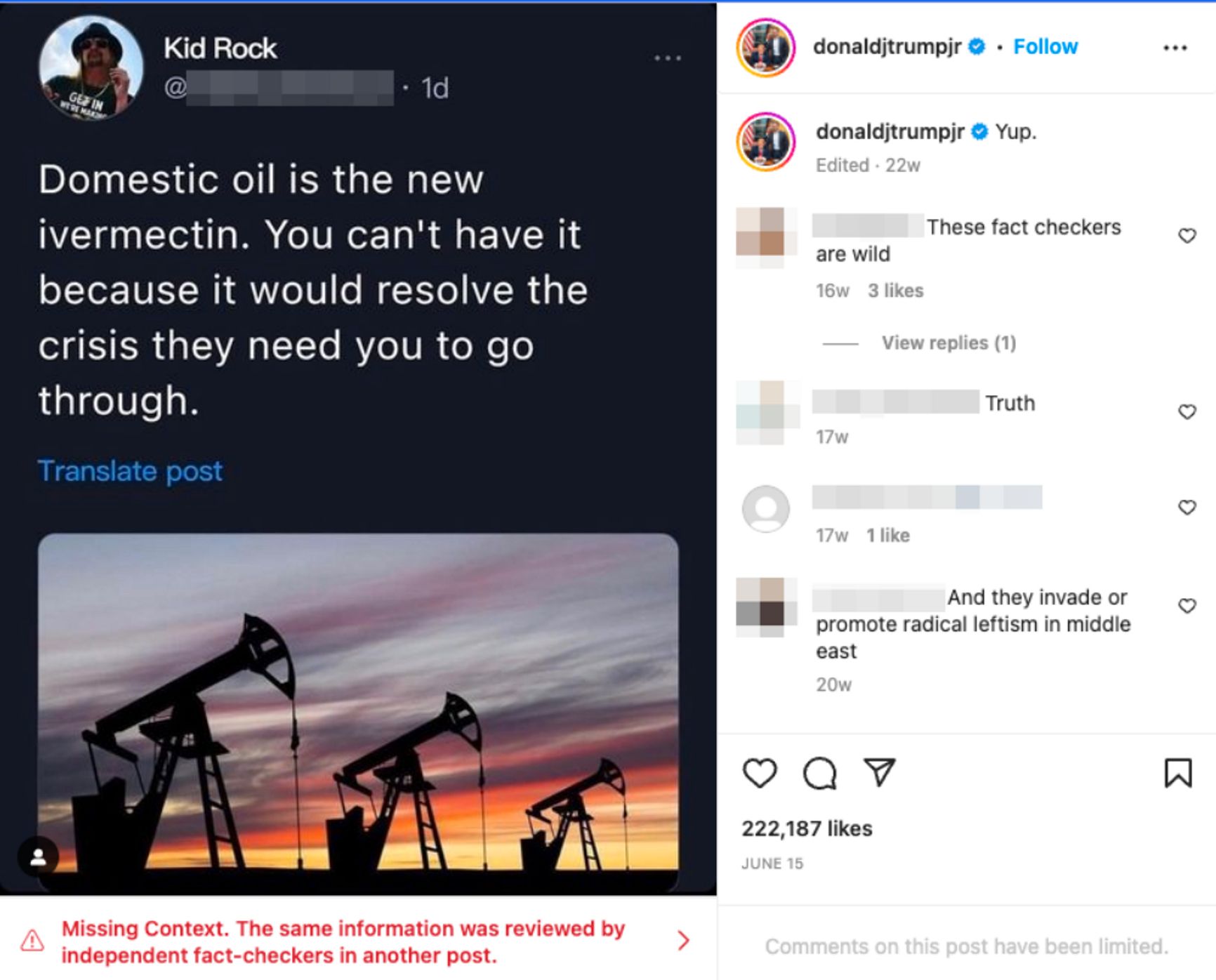Open the post options three-dot menu

click(1175, 48)
